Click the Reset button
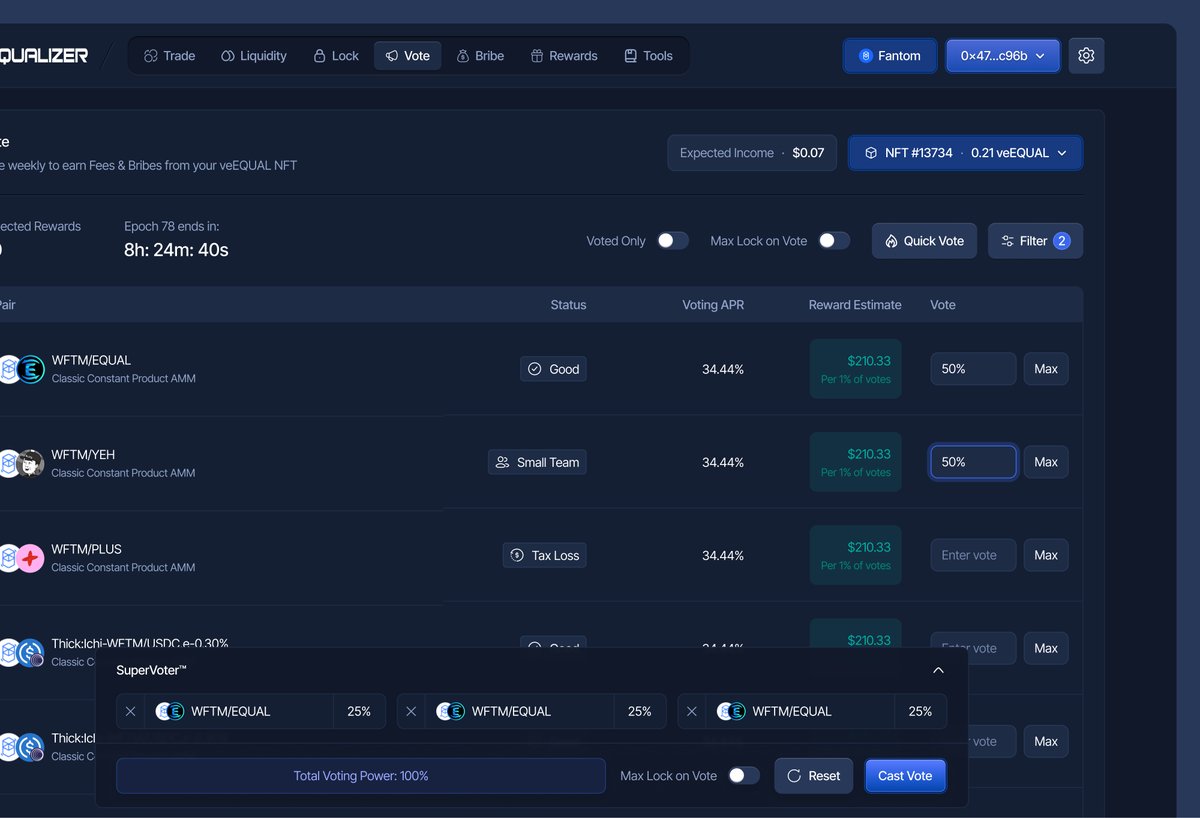This screenshot has height=818, width=1200. [814, 776]
